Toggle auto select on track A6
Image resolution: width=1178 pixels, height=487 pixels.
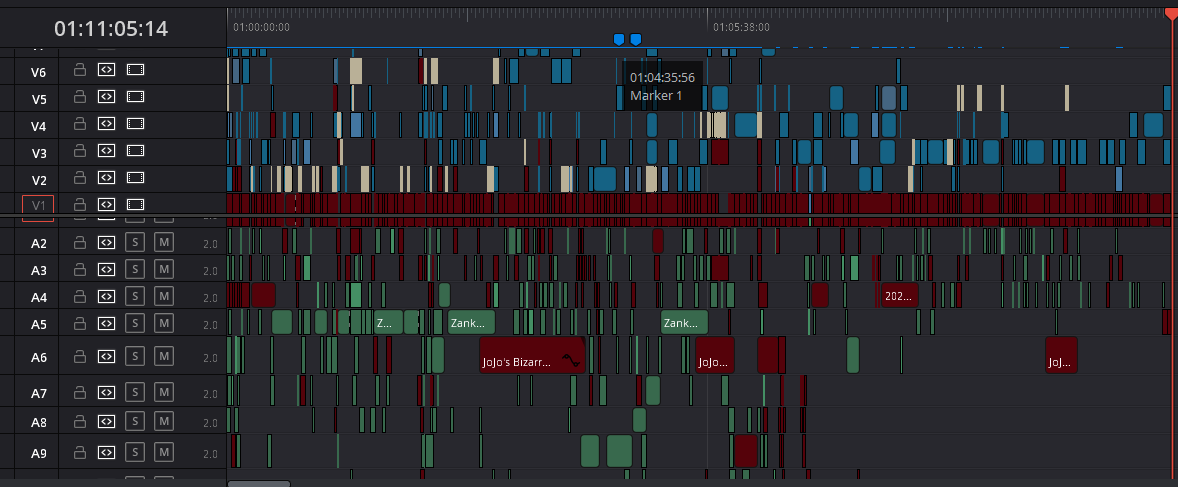coord(107,357)
